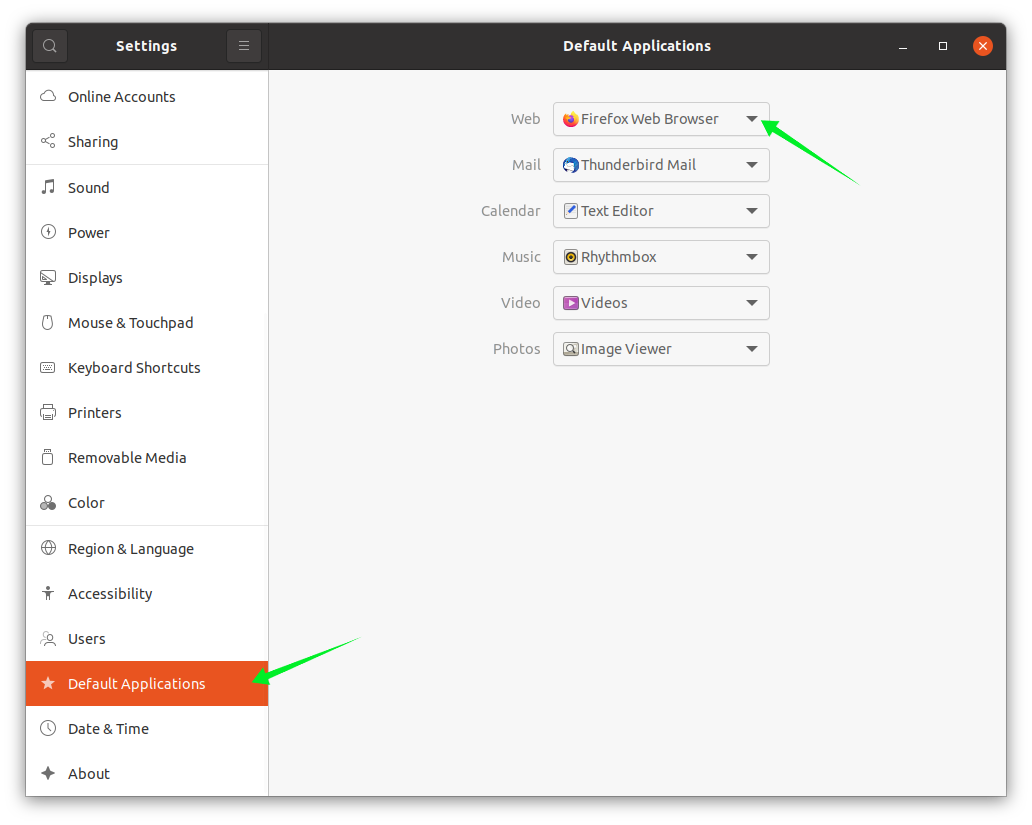Select Sound in the sidebar
The image size is (1032, 825).
pos(147,188)
